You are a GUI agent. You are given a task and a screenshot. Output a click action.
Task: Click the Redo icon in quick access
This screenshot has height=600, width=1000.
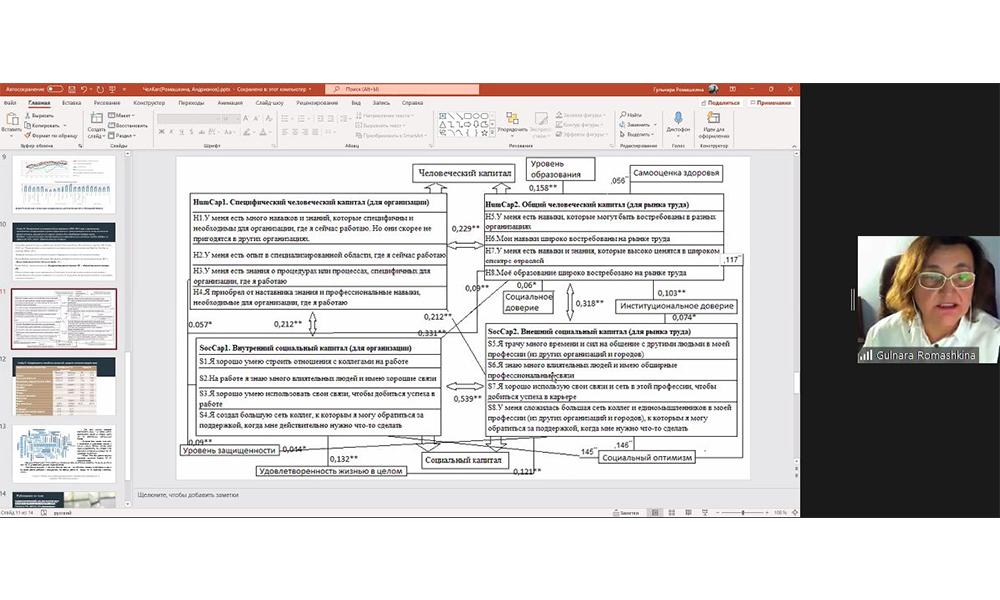click(99, 89)
